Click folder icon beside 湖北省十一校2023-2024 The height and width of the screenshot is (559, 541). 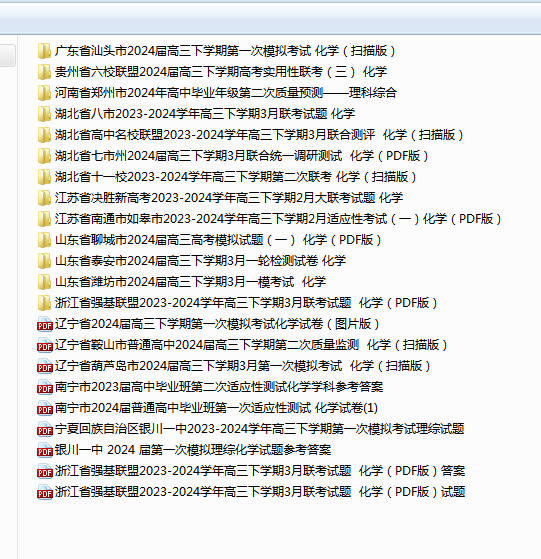tap(44, 177)
